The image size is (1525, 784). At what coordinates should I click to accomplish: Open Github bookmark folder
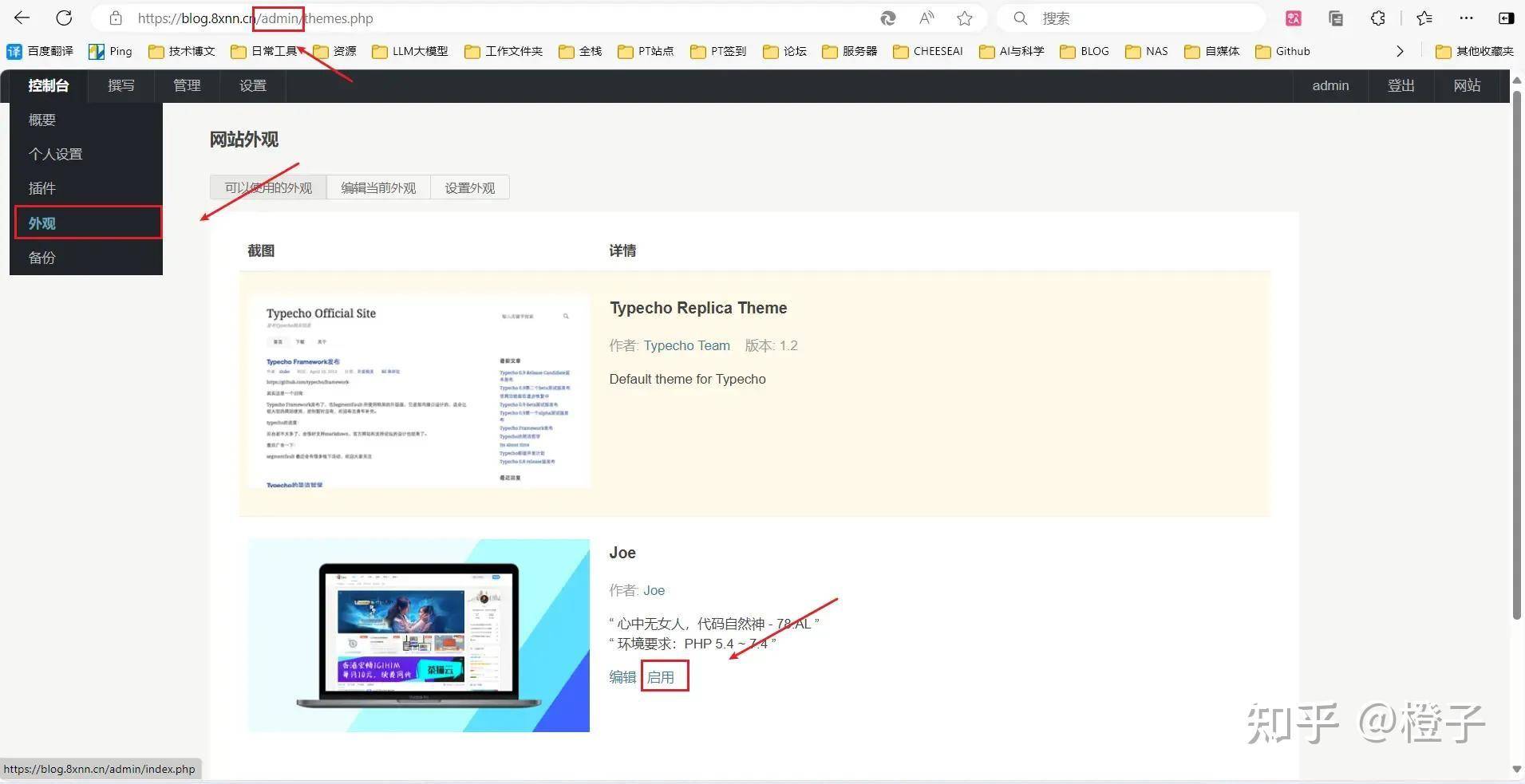coord(1283,51)
